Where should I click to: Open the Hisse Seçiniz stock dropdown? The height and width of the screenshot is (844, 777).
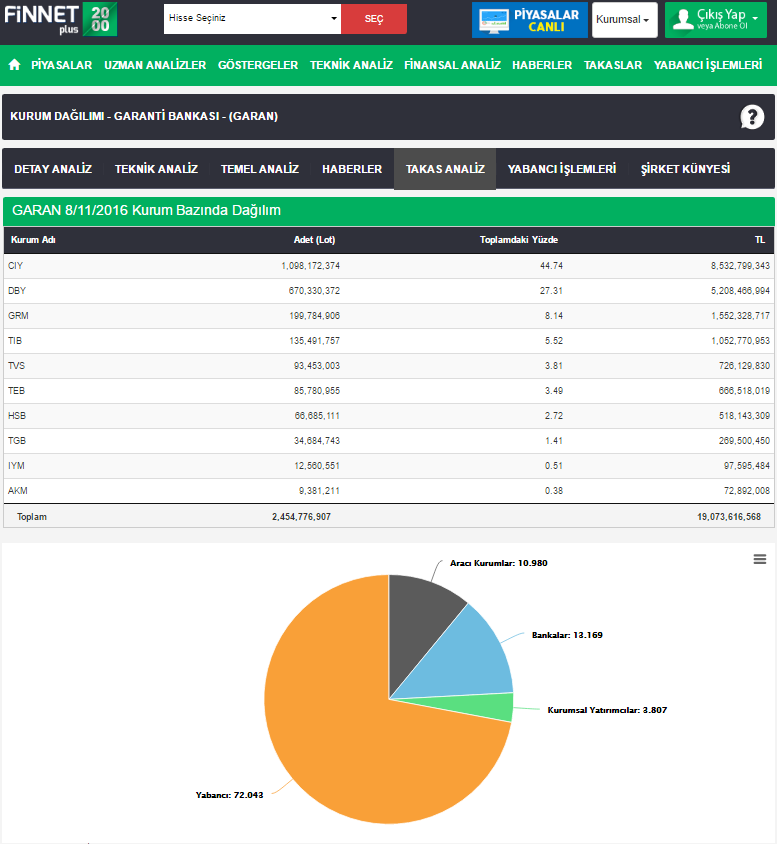pos(252,18)
